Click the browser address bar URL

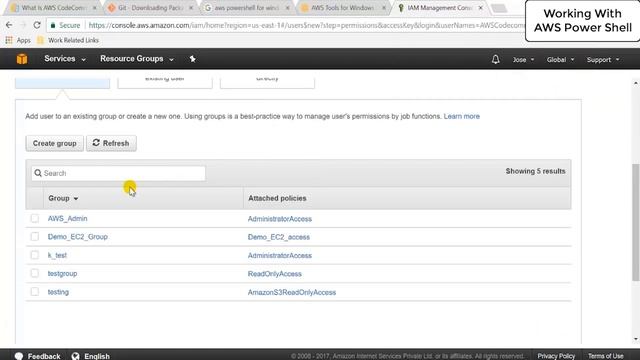(x=306, y=25)
